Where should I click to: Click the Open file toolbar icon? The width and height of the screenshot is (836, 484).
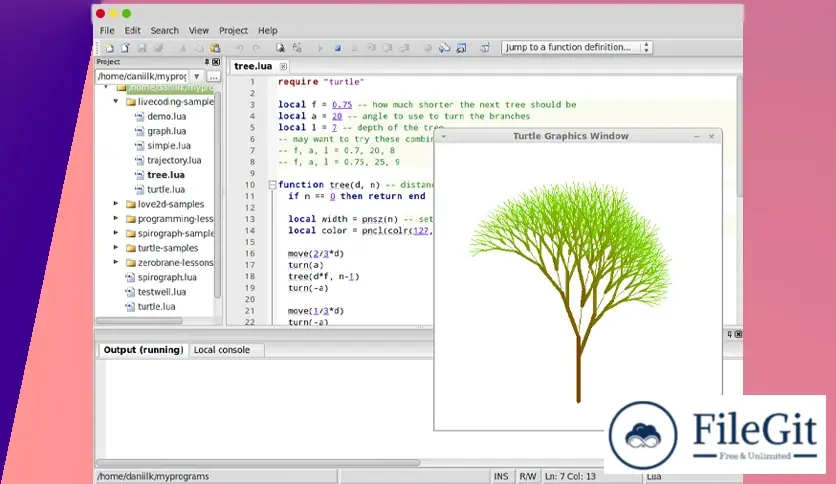click(x=126, y=48)
